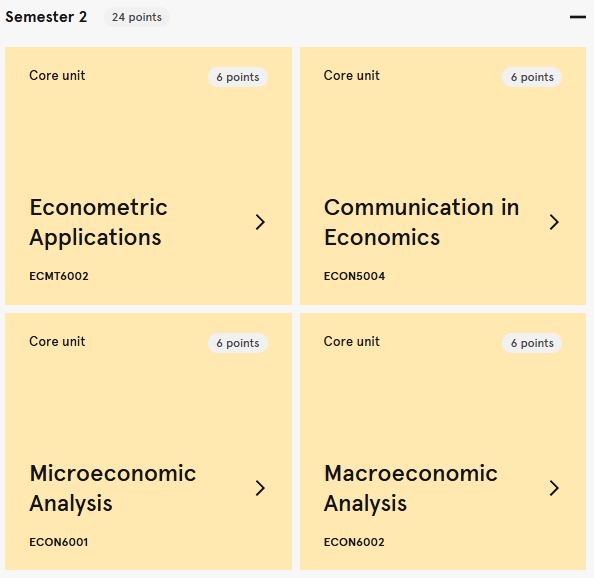Click 6 points badge on Econometric Applications card

(x=238, y=77)
